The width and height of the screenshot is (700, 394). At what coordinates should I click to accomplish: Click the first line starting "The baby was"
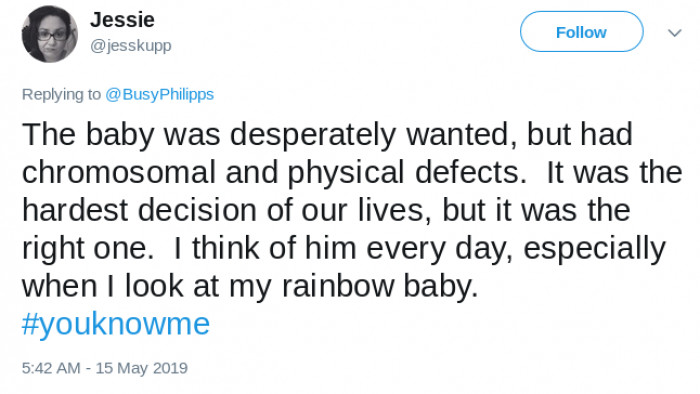pyautogui.click(x=327, y=135)
